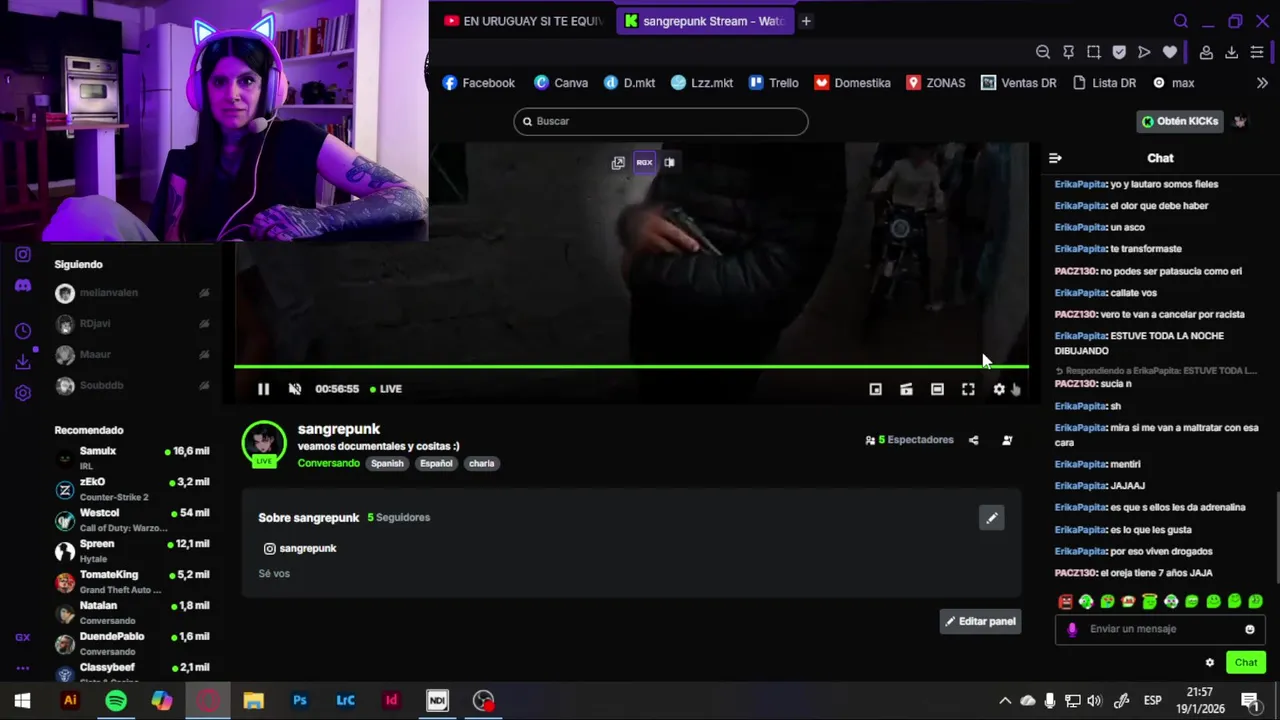Take a snapshot with the capture icon
The image size is (1280, 720).
point(1094,52)
